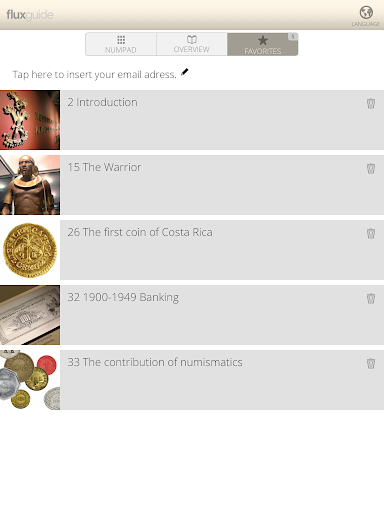The height and width of the screenshot is (512, 384).
Task: Open '33 The contribution of numismatics' entry
Action: pyautogui.click(x=222, y=380)
